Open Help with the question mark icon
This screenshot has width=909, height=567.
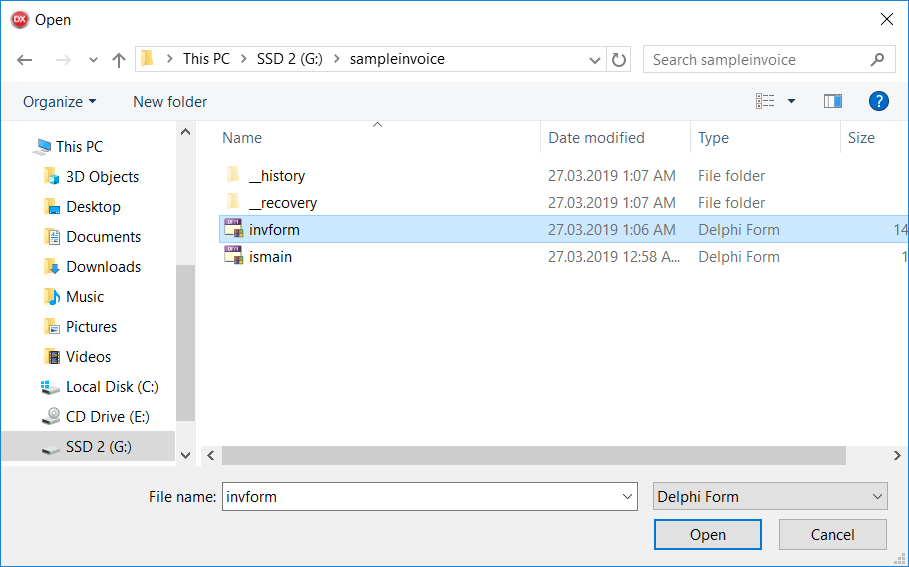[x=878, y=101]
